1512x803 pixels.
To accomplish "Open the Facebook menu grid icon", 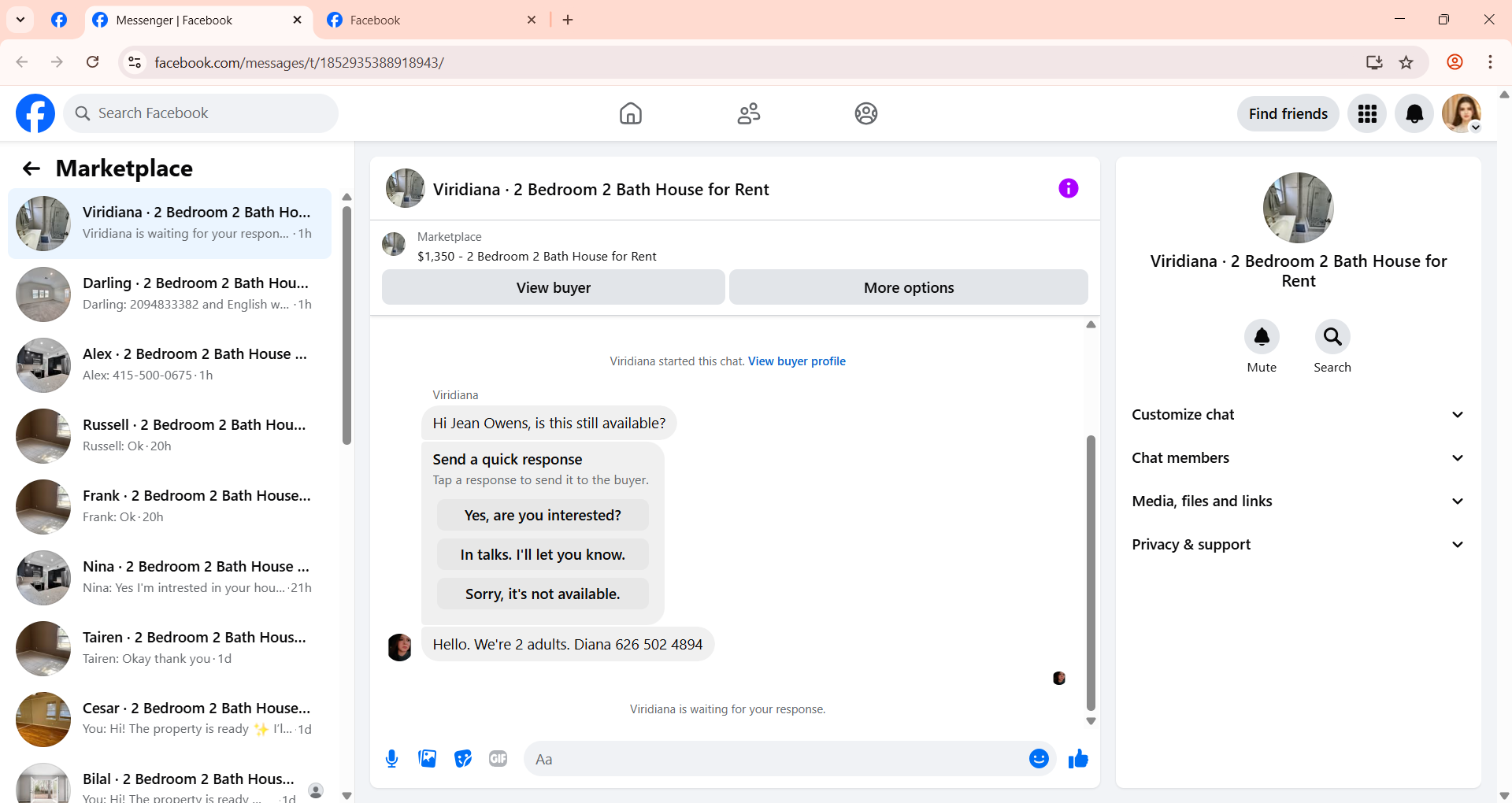I will (1367, 114).
